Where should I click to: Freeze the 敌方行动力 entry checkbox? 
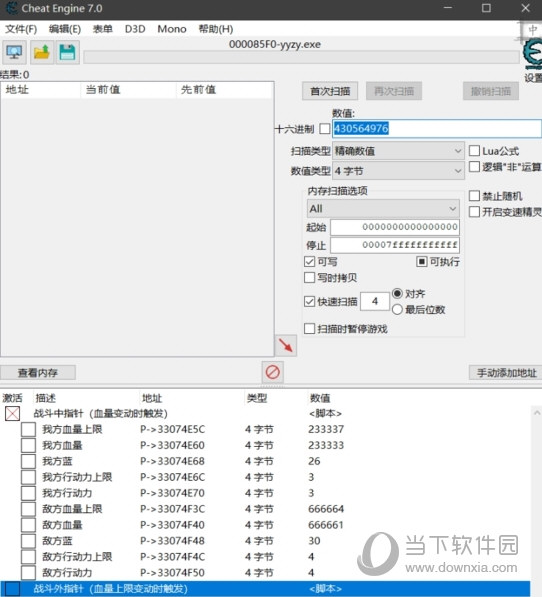coord(29,573)
